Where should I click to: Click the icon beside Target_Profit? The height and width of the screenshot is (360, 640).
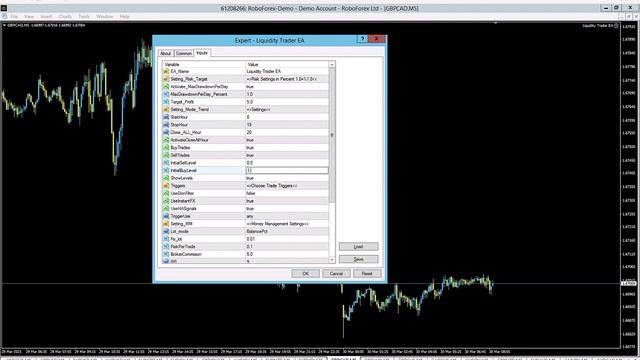coord(166,102)
